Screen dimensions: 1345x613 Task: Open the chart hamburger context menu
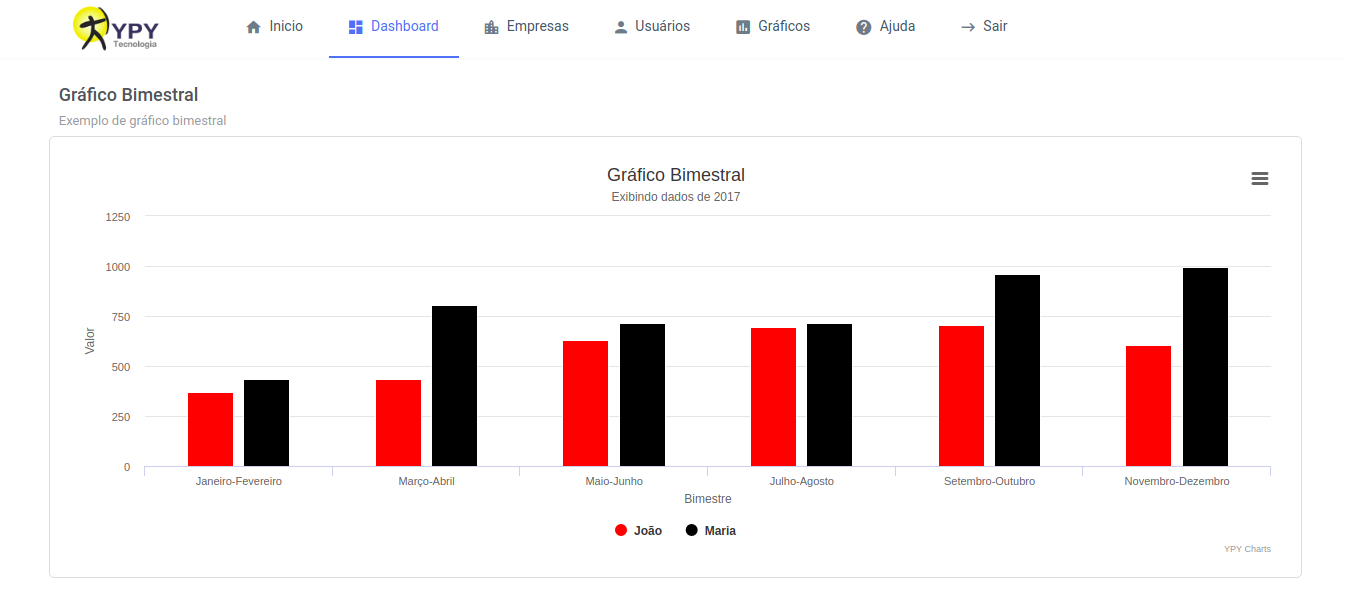[1260, 178]
